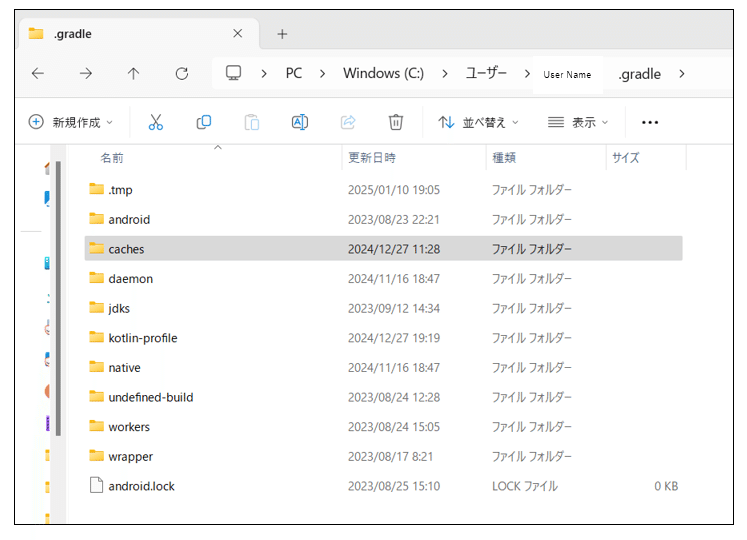The image size is (747, 540).
Task: Click the kotlin-profile folder icon
Action: pyautogui.click(x=97, y=337)
